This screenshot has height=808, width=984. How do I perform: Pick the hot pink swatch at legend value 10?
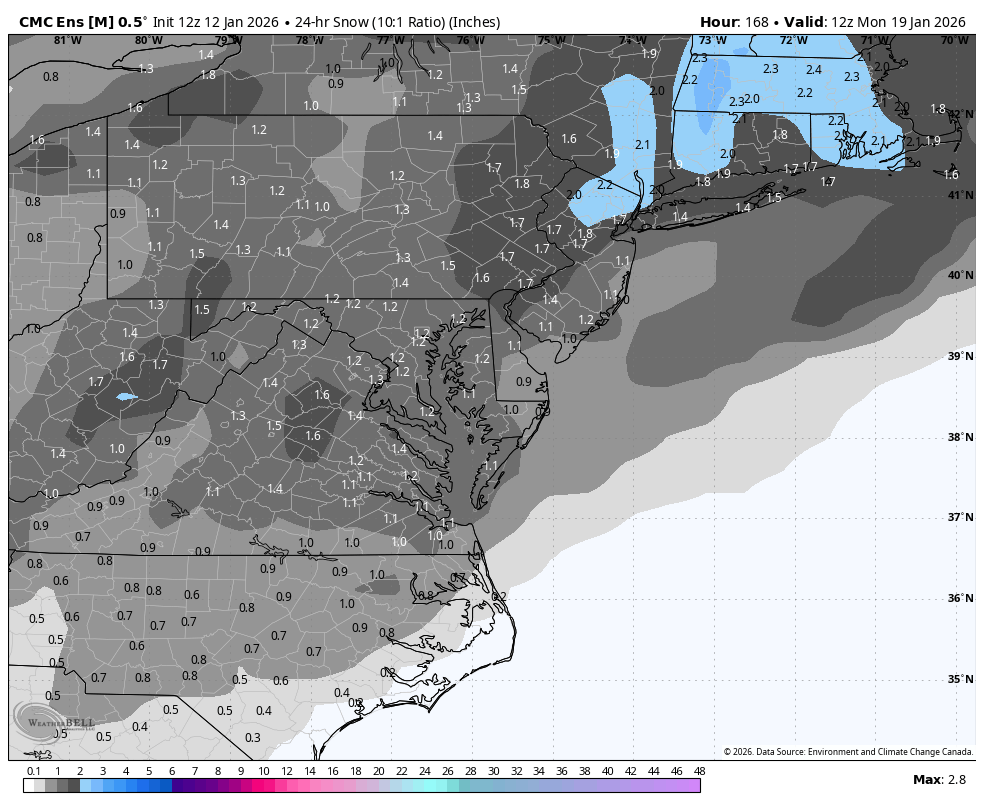264,786
